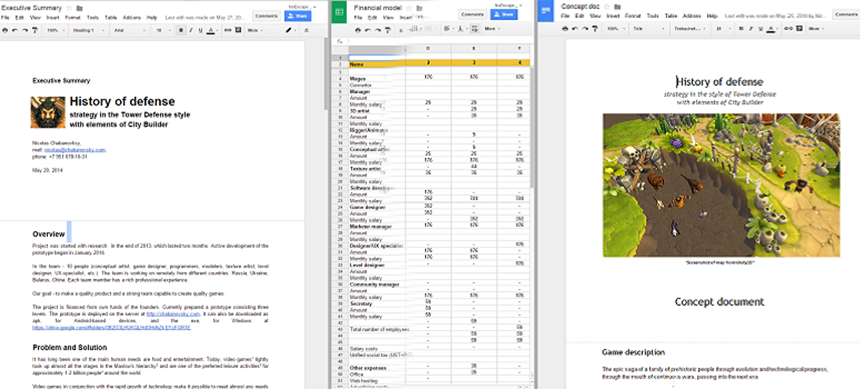This screenshot has width=860, height=389.
Task: Open vertical align dropdown in Financial model
Action: coord(462,29)
